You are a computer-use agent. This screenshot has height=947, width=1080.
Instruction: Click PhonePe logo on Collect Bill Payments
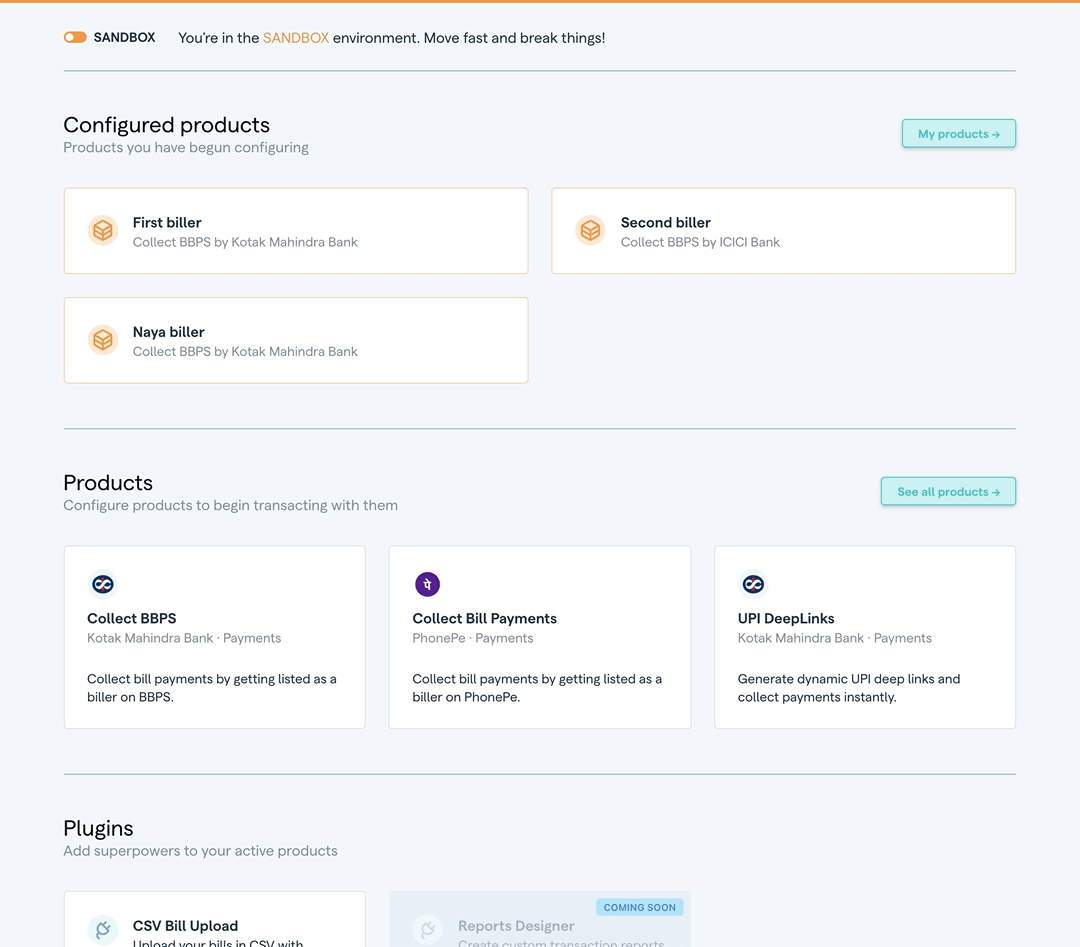click(x=428, y=584)
